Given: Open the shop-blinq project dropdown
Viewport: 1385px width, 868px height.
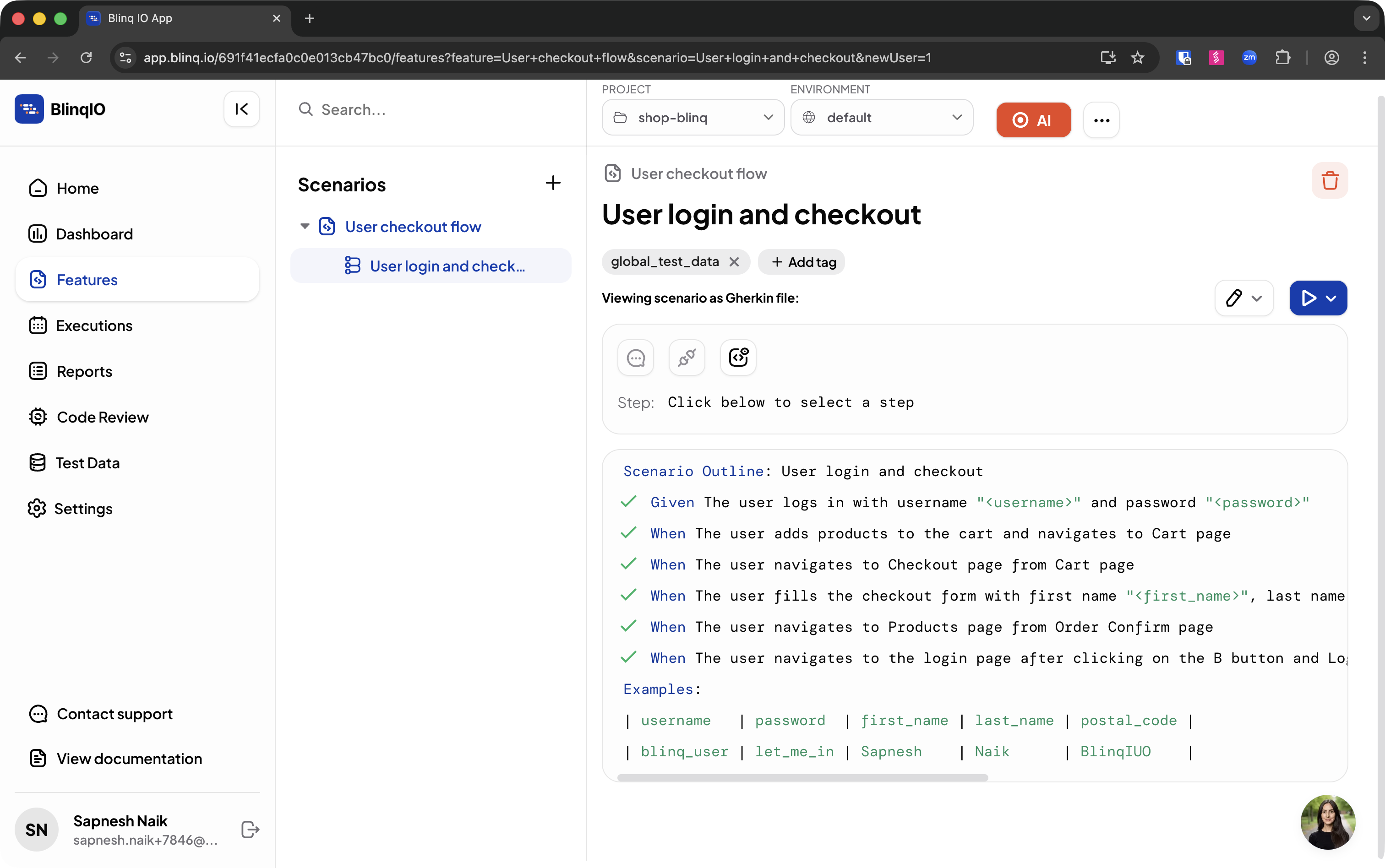Looking at the screenshot, I should point(692,118).
